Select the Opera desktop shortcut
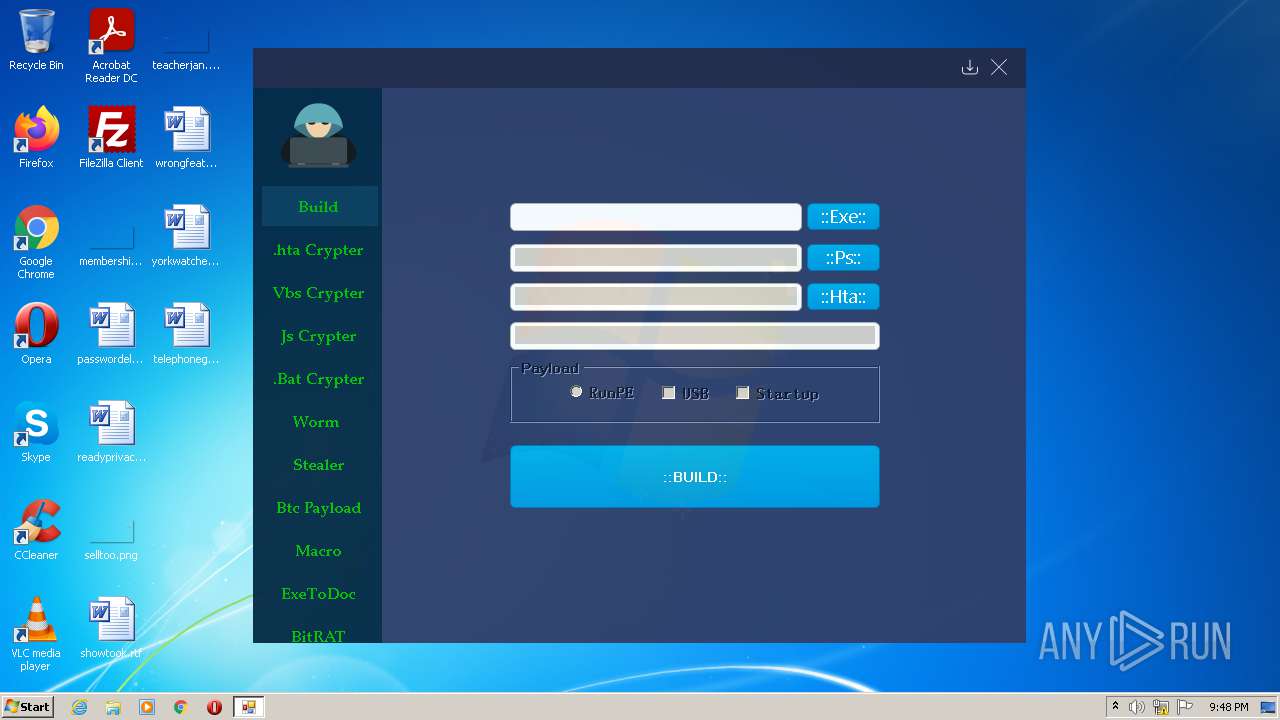This screenshot has width=1280, height=720. 36,334
